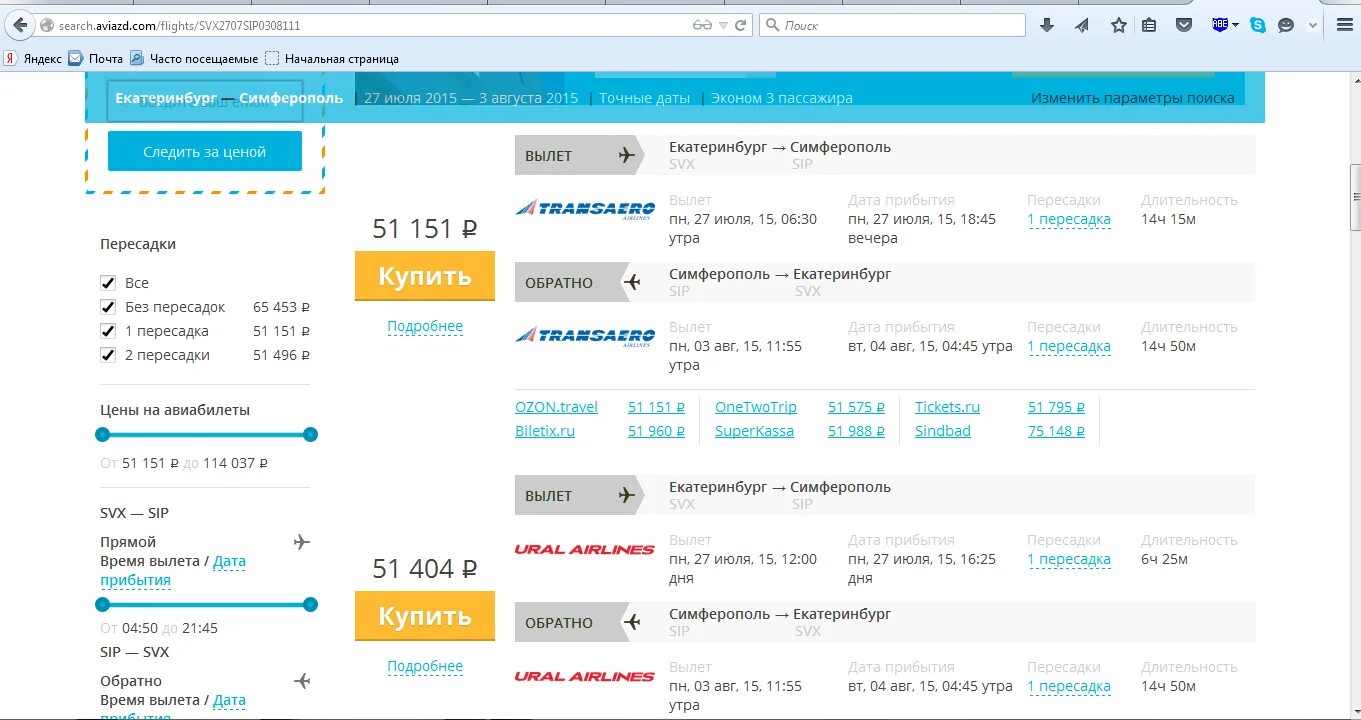Click the minimum ticket price slider handle
This screenshot has width=1361, height=720.
coord(102,434)
